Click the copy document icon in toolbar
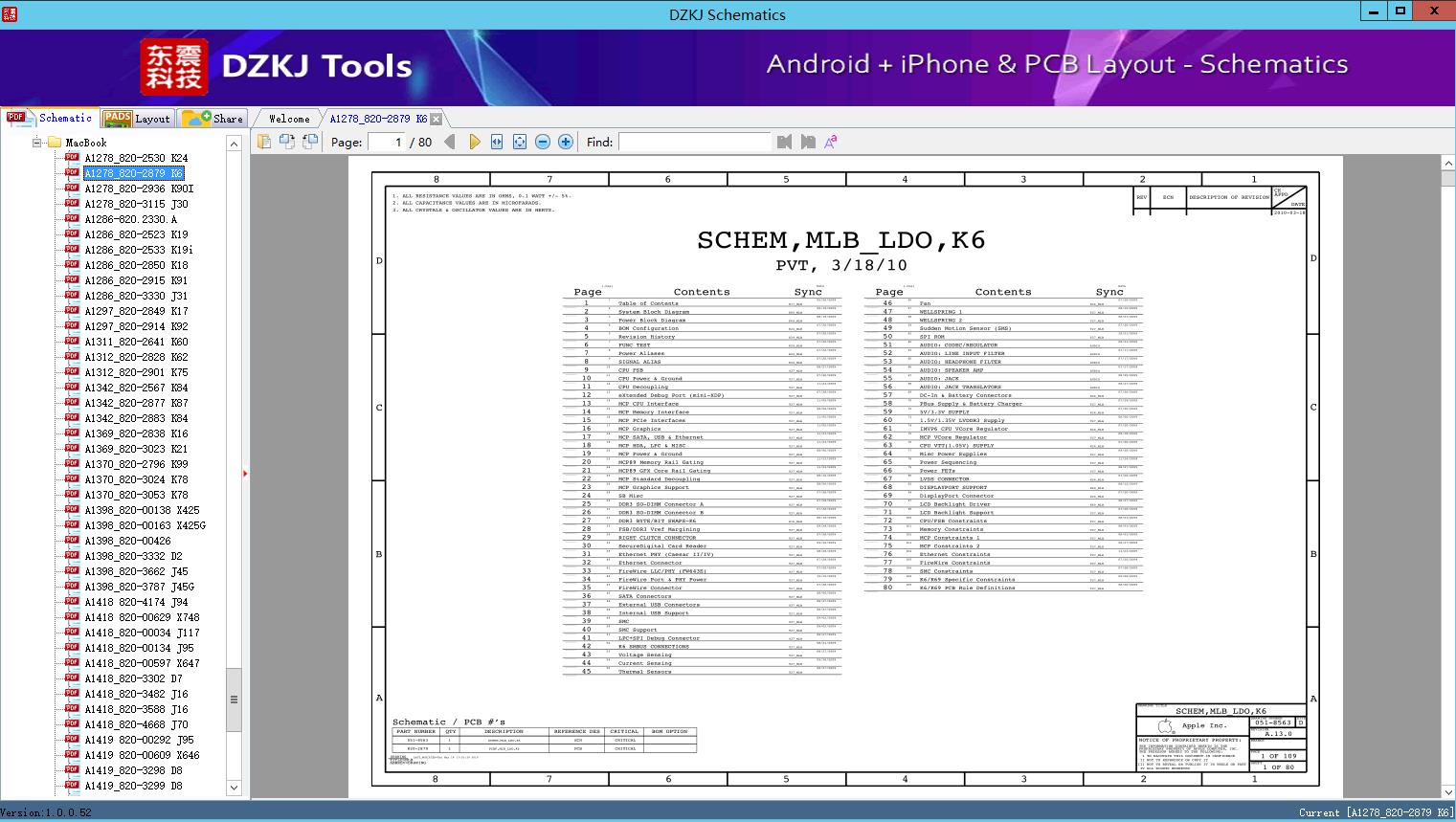Viewport: 1456px width, 822px height. [264, 142]
